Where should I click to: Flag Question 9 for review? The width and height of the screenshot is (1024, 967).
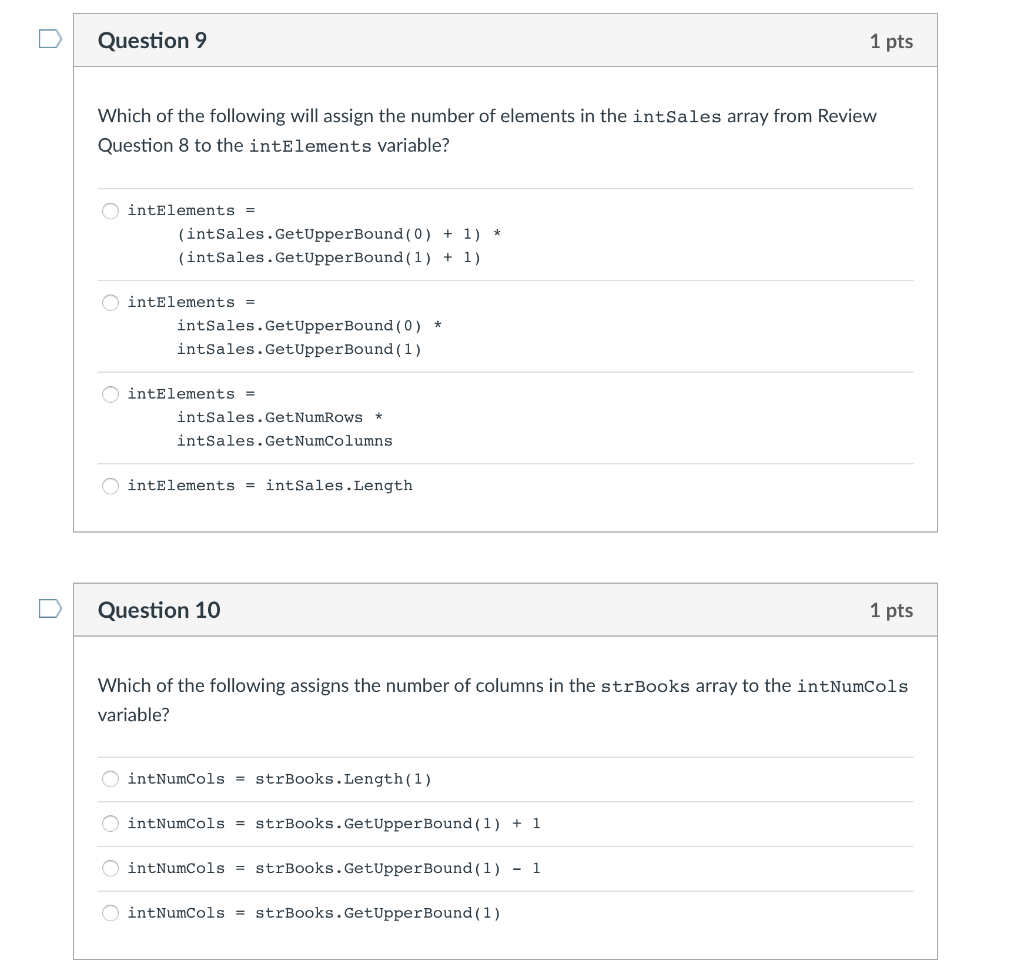pos(50,39)
